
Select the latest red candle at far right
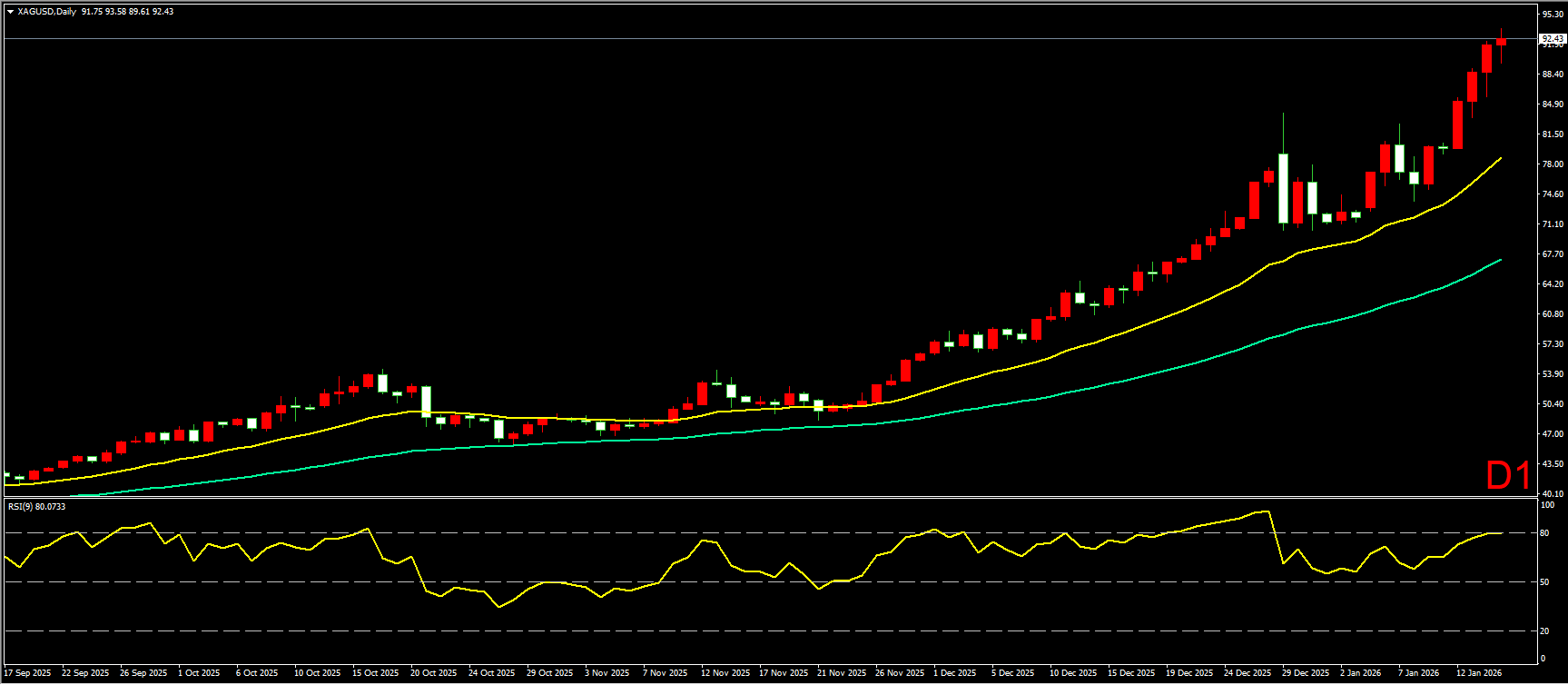(x=1501, y=42)
